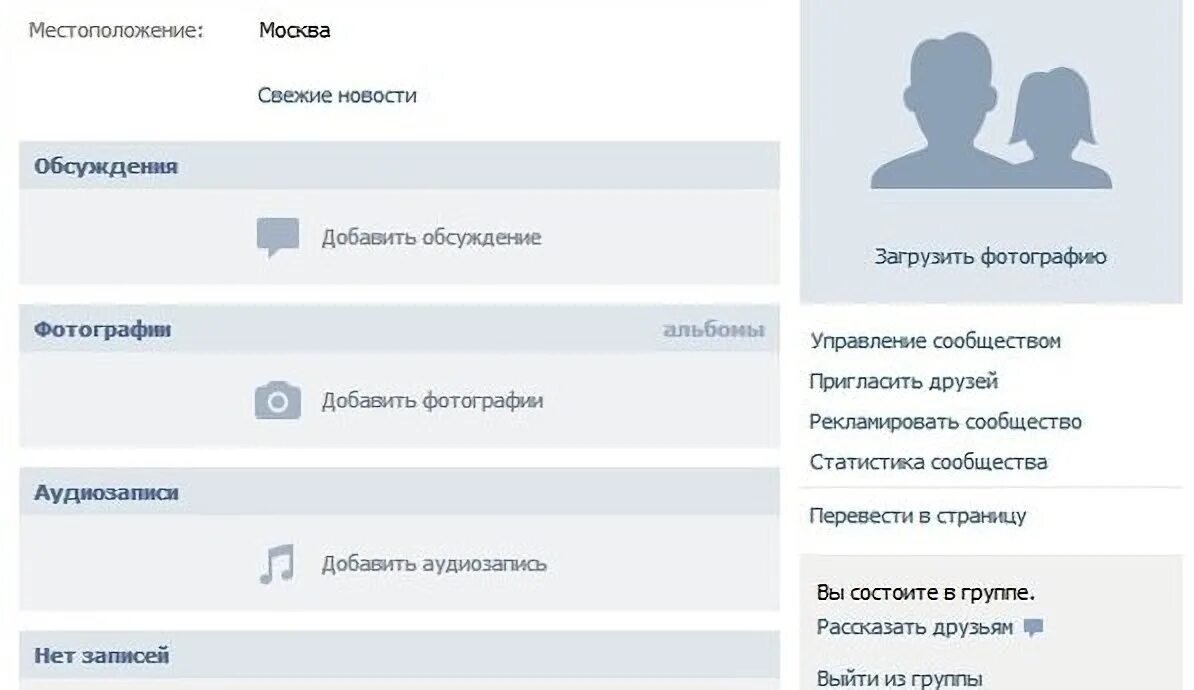Expand the Обсуждения section header

pos(399,165)
